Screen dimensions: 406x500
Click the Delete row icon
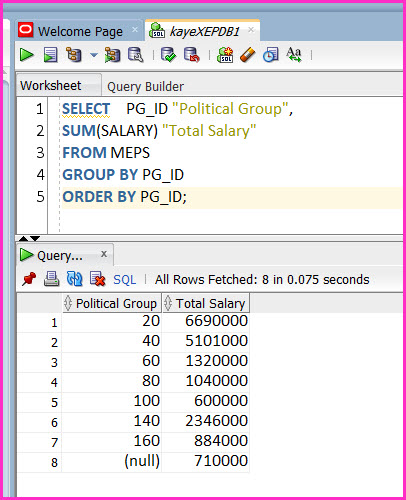(x=97, y=279)
